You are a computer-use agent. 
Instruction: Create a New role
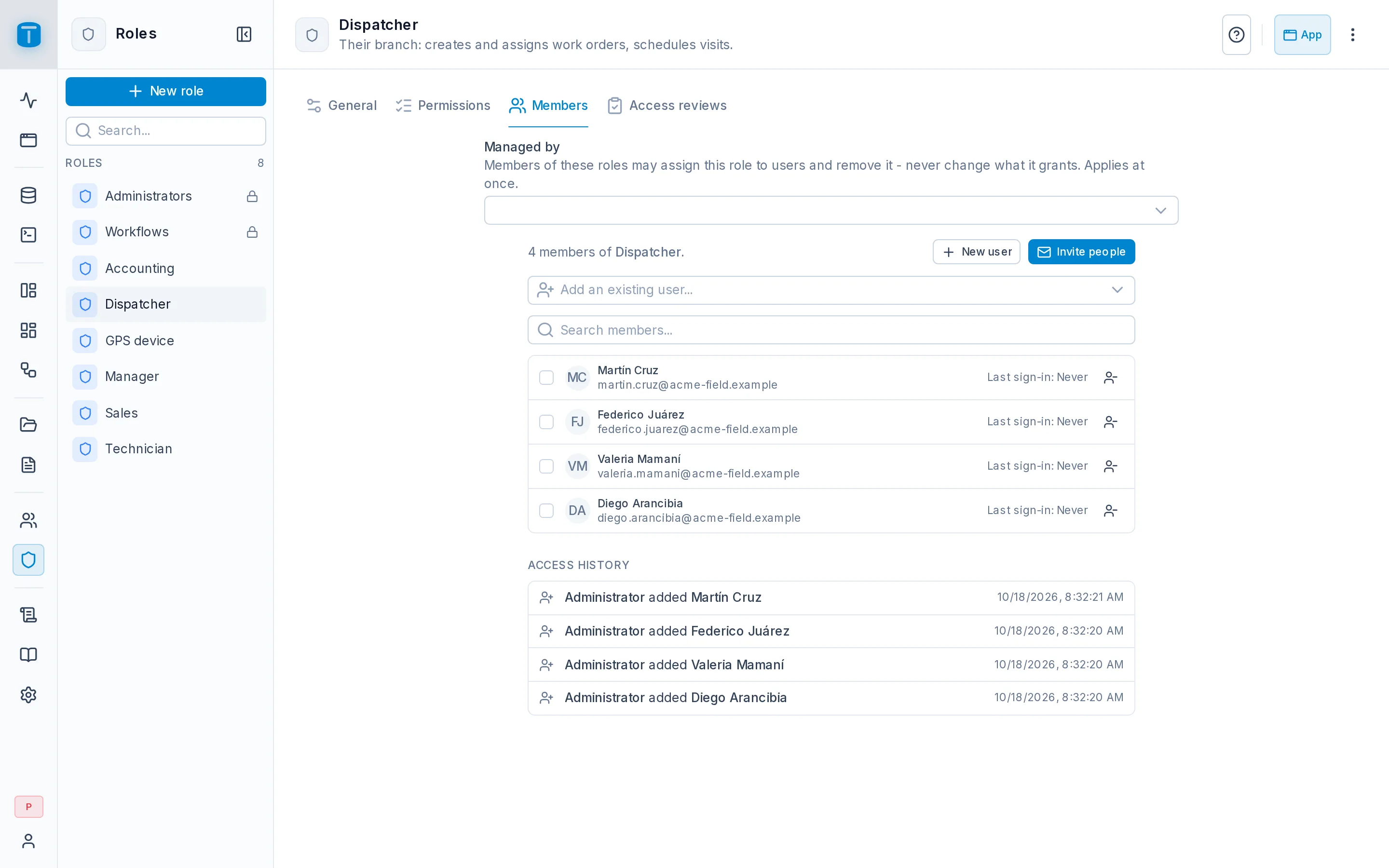(x=166, y=91)
